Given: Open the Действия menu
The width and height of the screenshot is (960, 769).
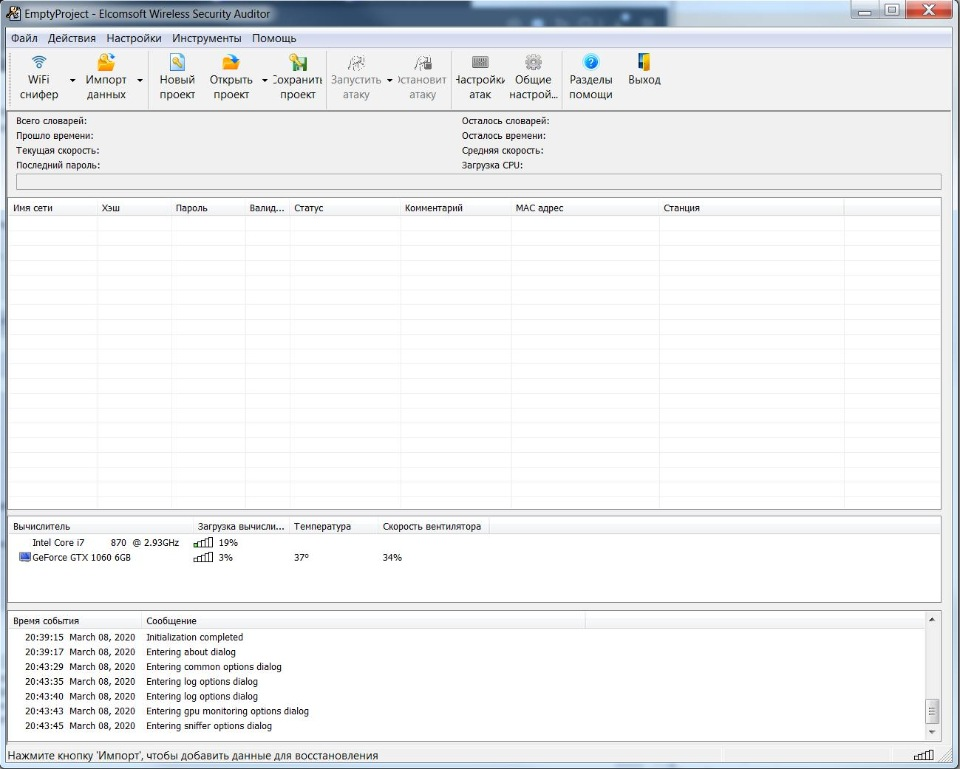Looking at the screenshot, I should (72, 38).
